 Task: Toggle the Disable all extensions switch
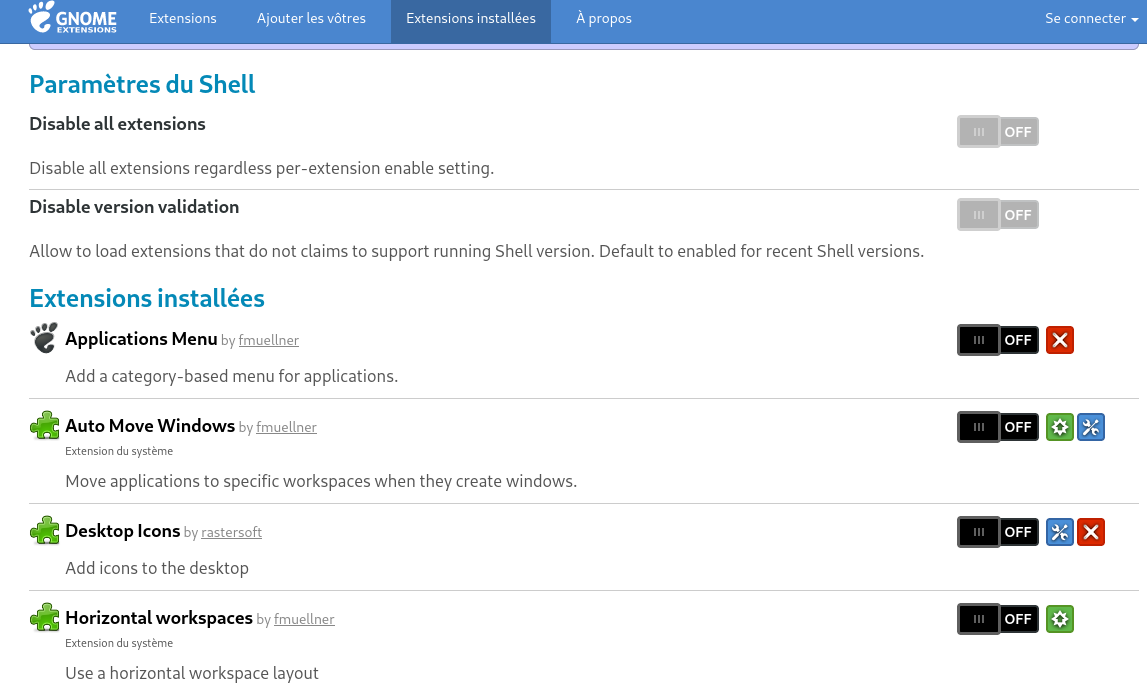(998, 132)
